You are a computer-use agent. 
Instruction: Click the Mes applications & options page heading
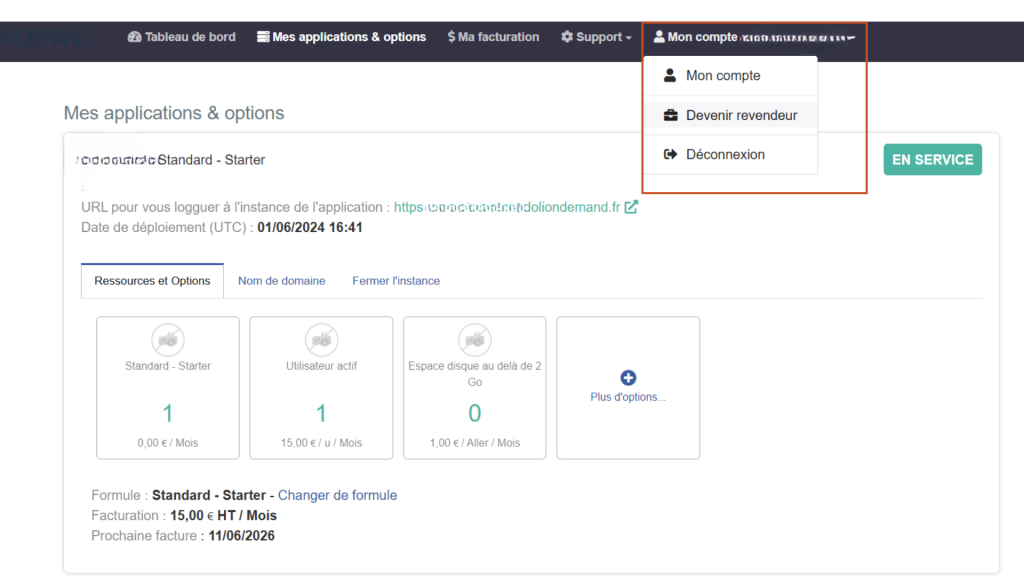pos(174,113)
